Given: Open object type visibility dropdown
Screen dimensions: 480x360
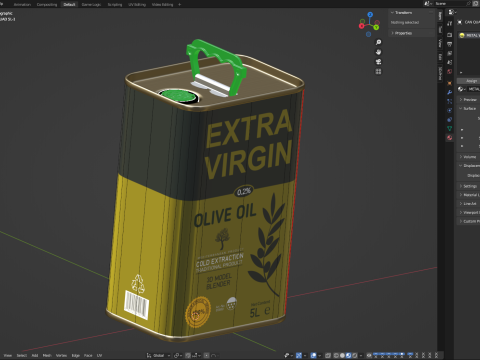Looking at the screenshot, I should pyautogui.click(x=288, y=355).
